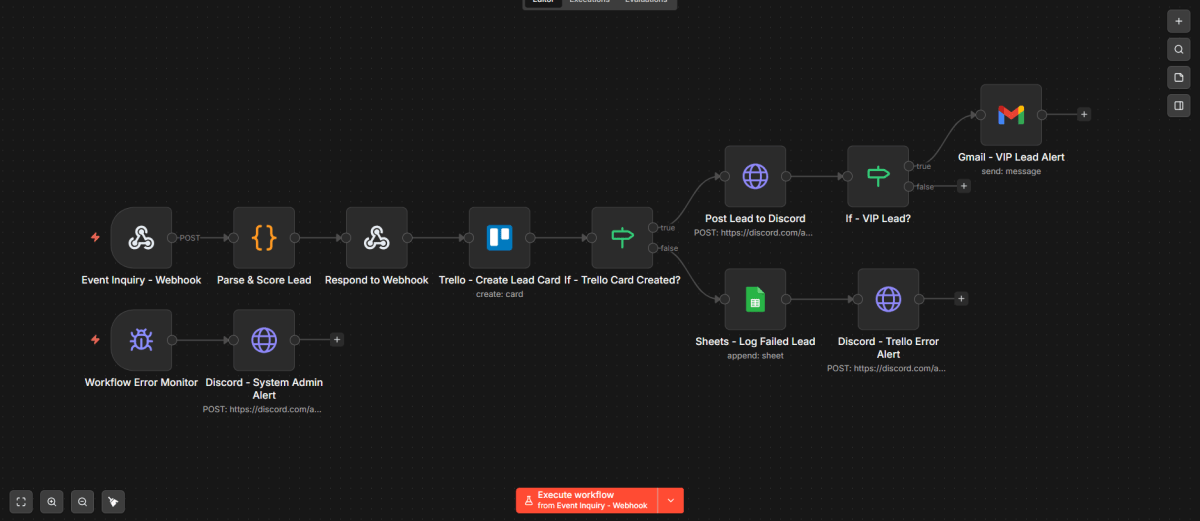This screenshot has width=1200, height=521.
Task: Click the 'If - VIP Lead?' label text
Action: pos(878,218)
